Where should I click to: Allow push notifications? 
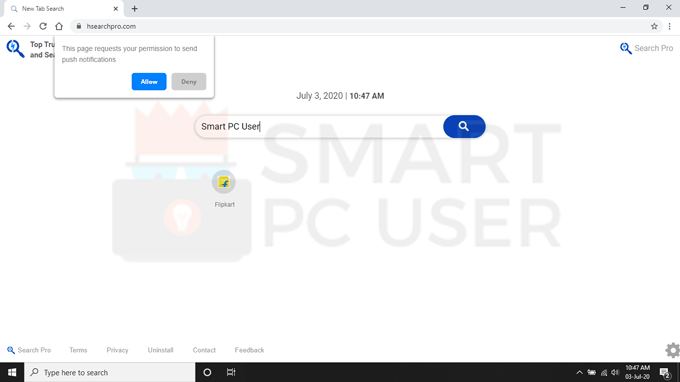click(x=149, y=82)
